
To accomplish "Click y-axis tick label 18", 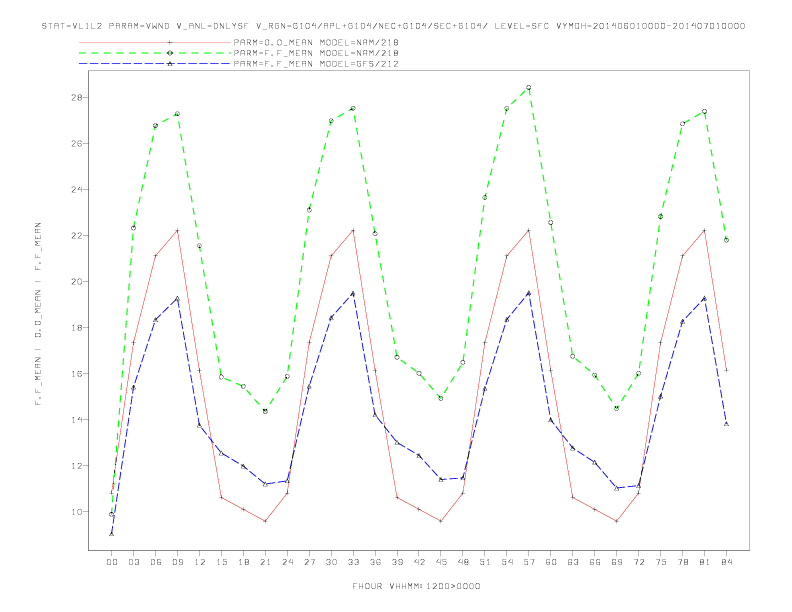I will coord(77,328).
